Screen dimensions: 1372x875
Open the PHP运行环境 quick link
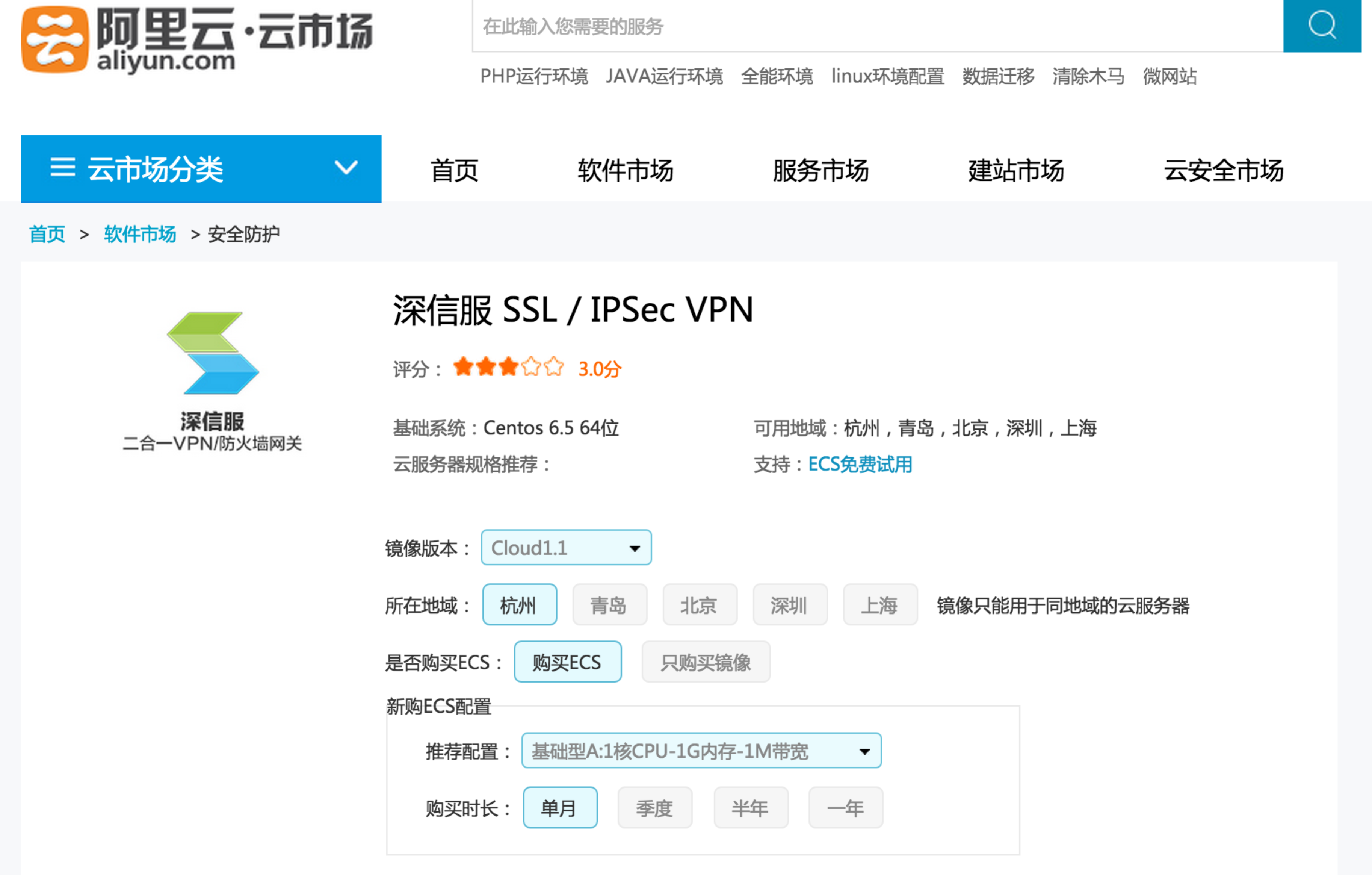tap(534, 76)
